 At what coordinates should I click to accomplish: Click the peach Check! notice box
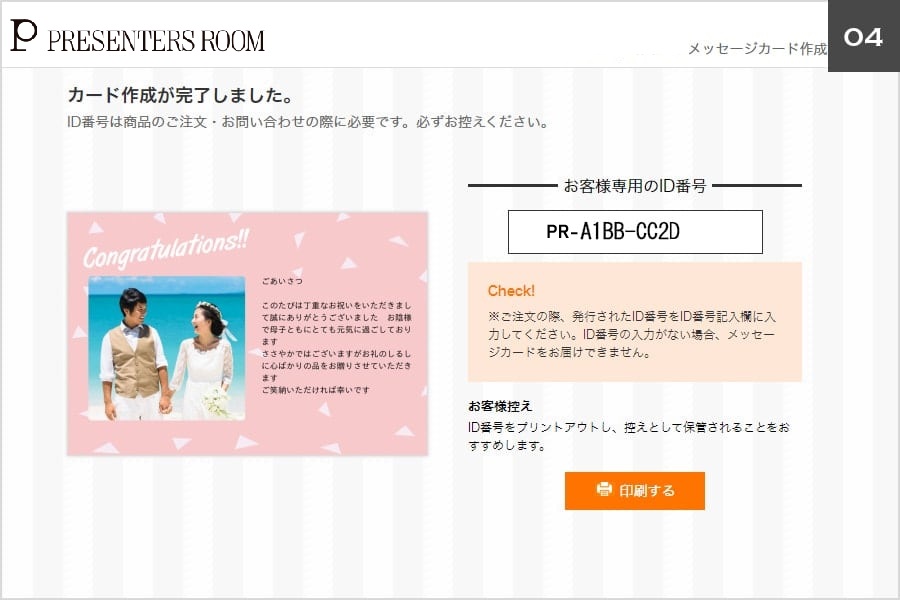coord(635,322)
